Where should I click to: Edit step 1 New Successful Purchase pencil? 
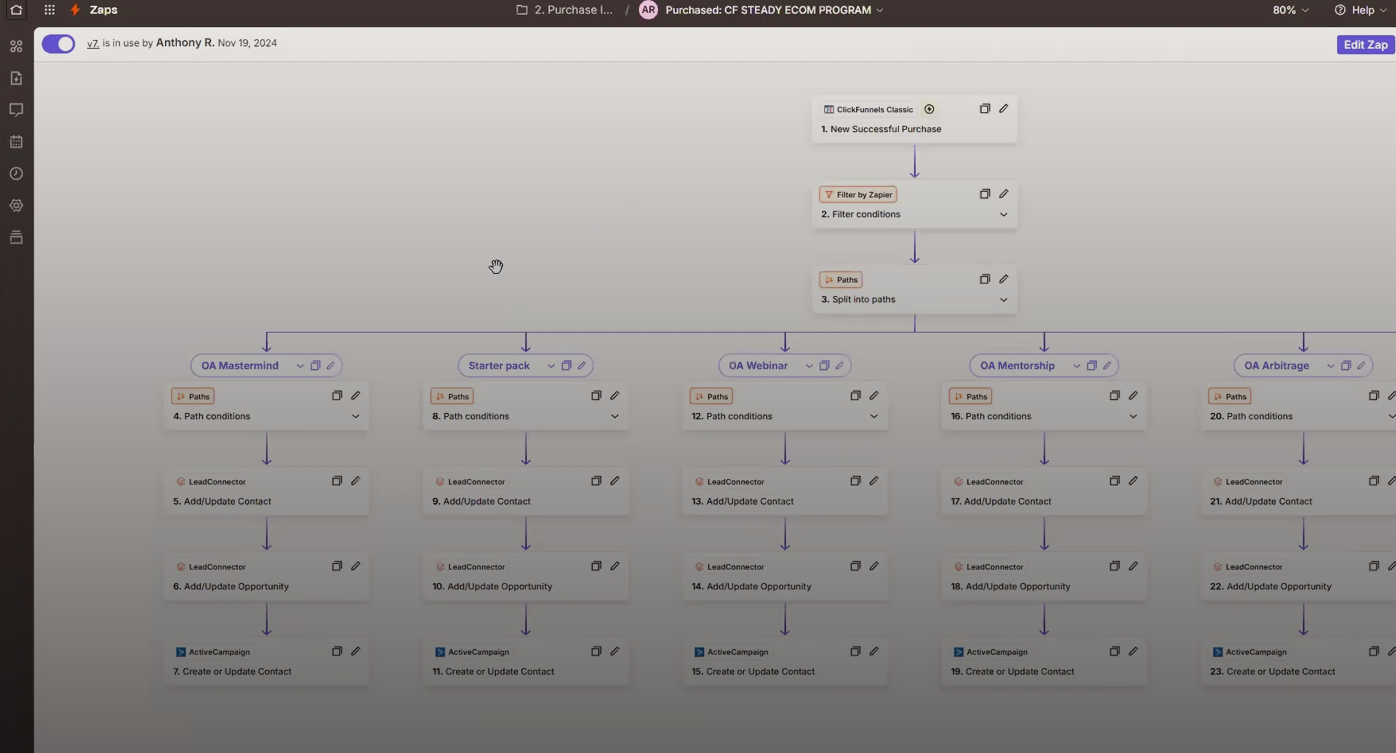click(x=1003, y=109)
